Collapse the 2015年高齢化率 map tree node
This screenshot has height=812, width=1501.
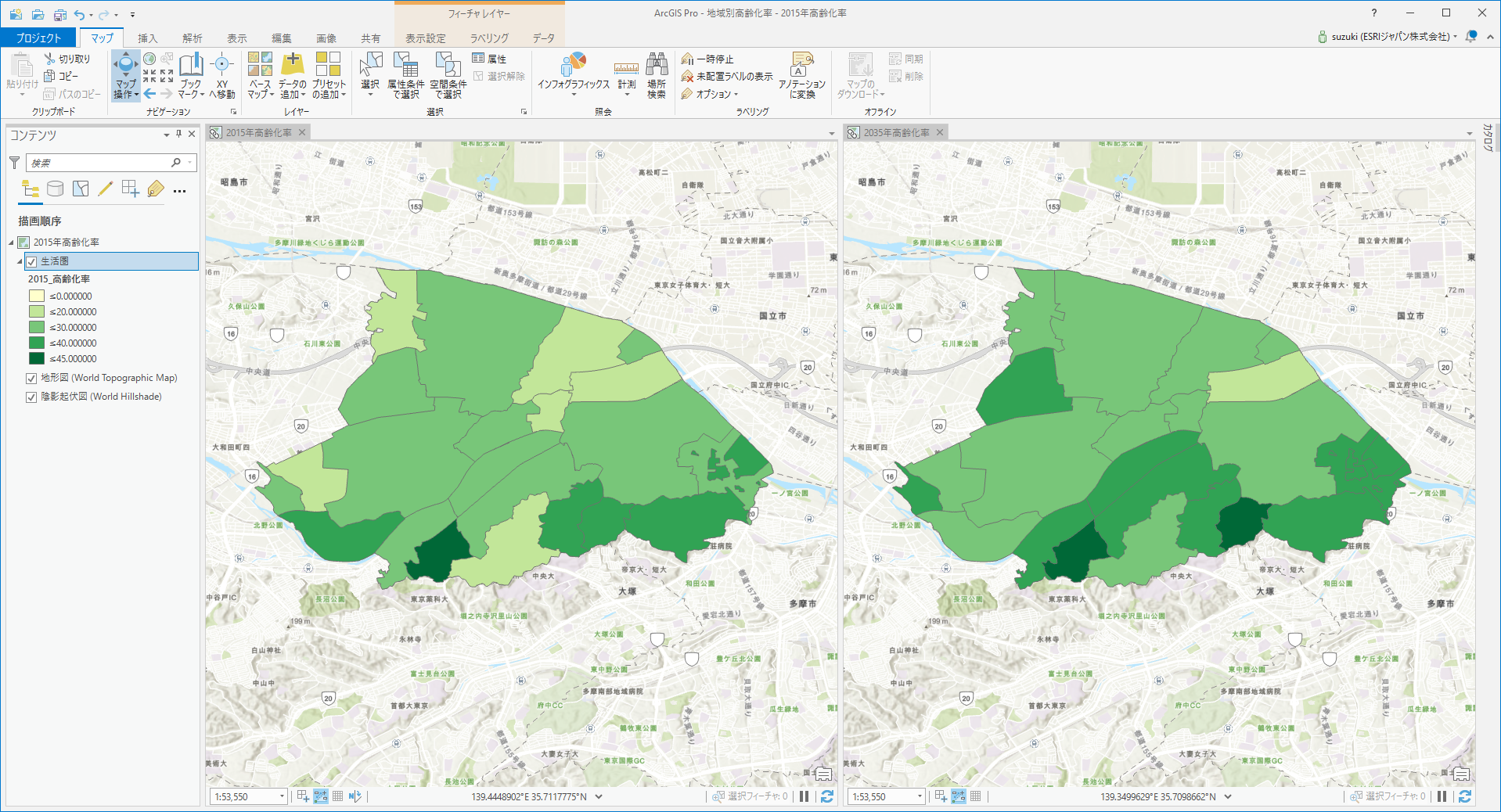12,243
